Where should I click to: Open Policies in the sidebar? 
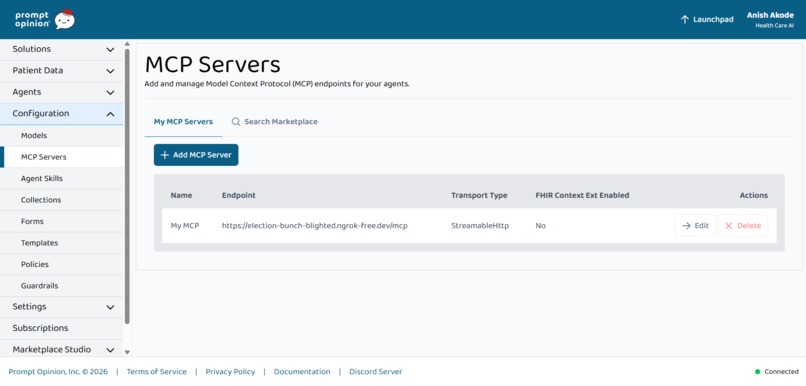tap(62, 264)
